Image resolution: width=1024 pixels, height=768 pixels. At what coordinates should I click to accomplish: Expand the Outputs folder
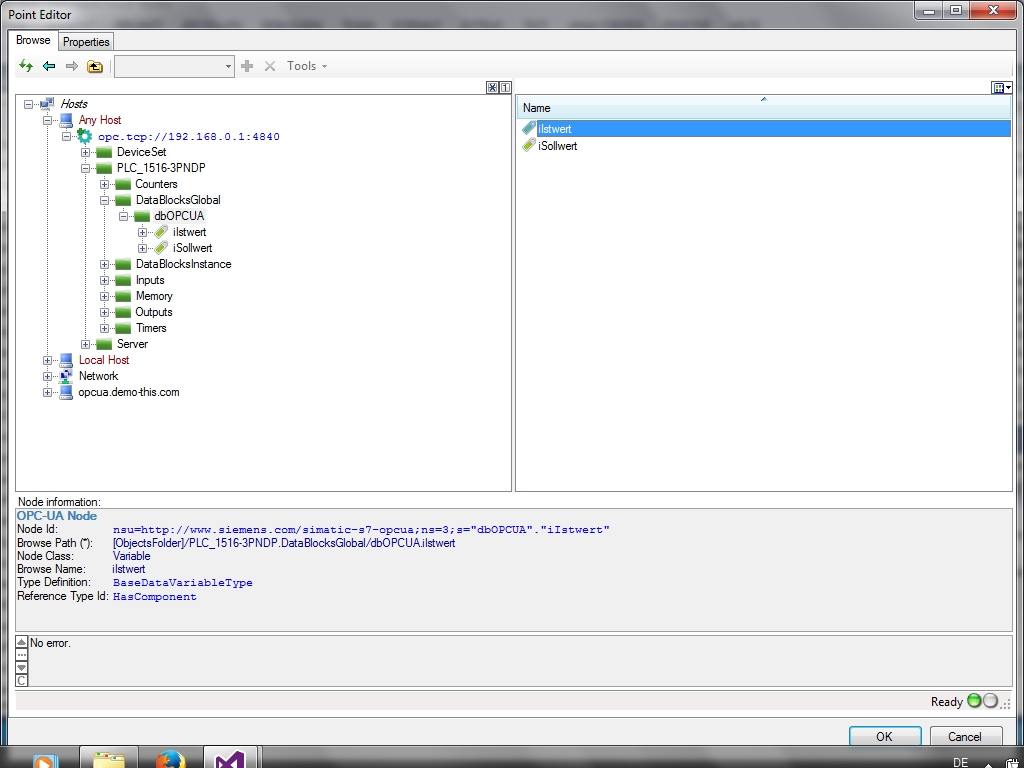pyautogui.click(x=104, y=312)
